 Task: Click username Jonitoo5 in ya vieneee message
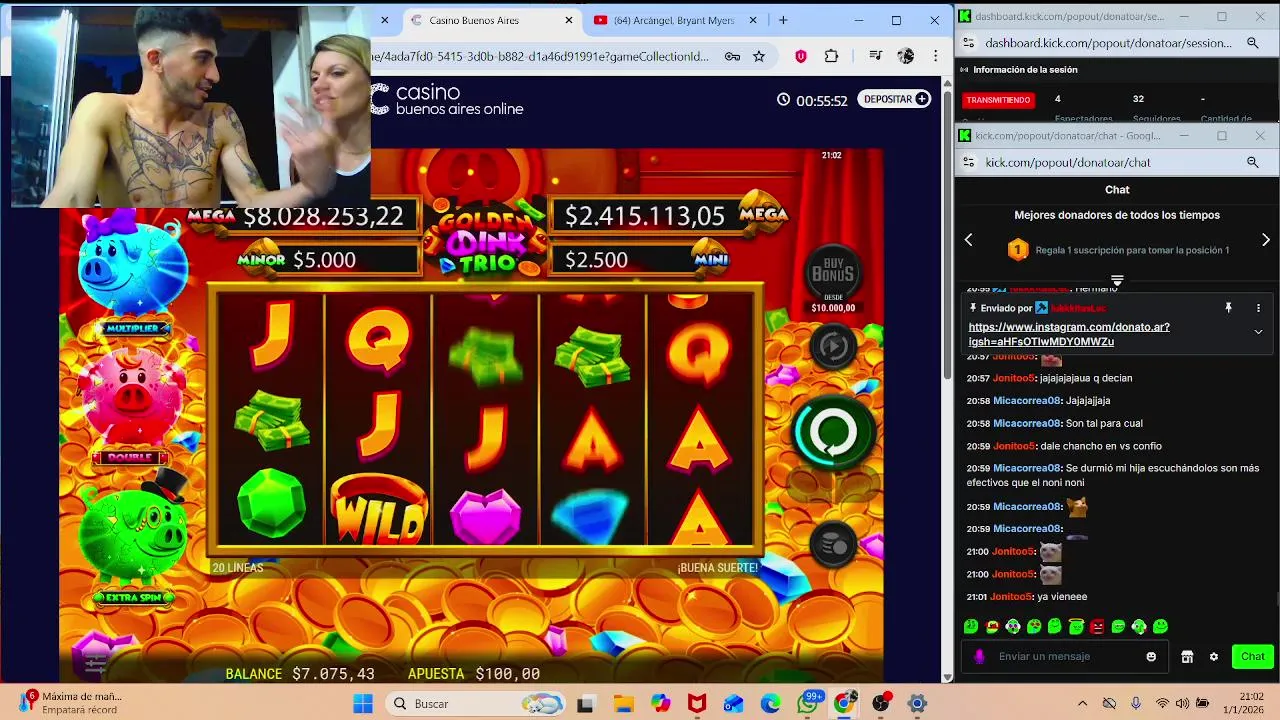click(x=1011, y=597)
